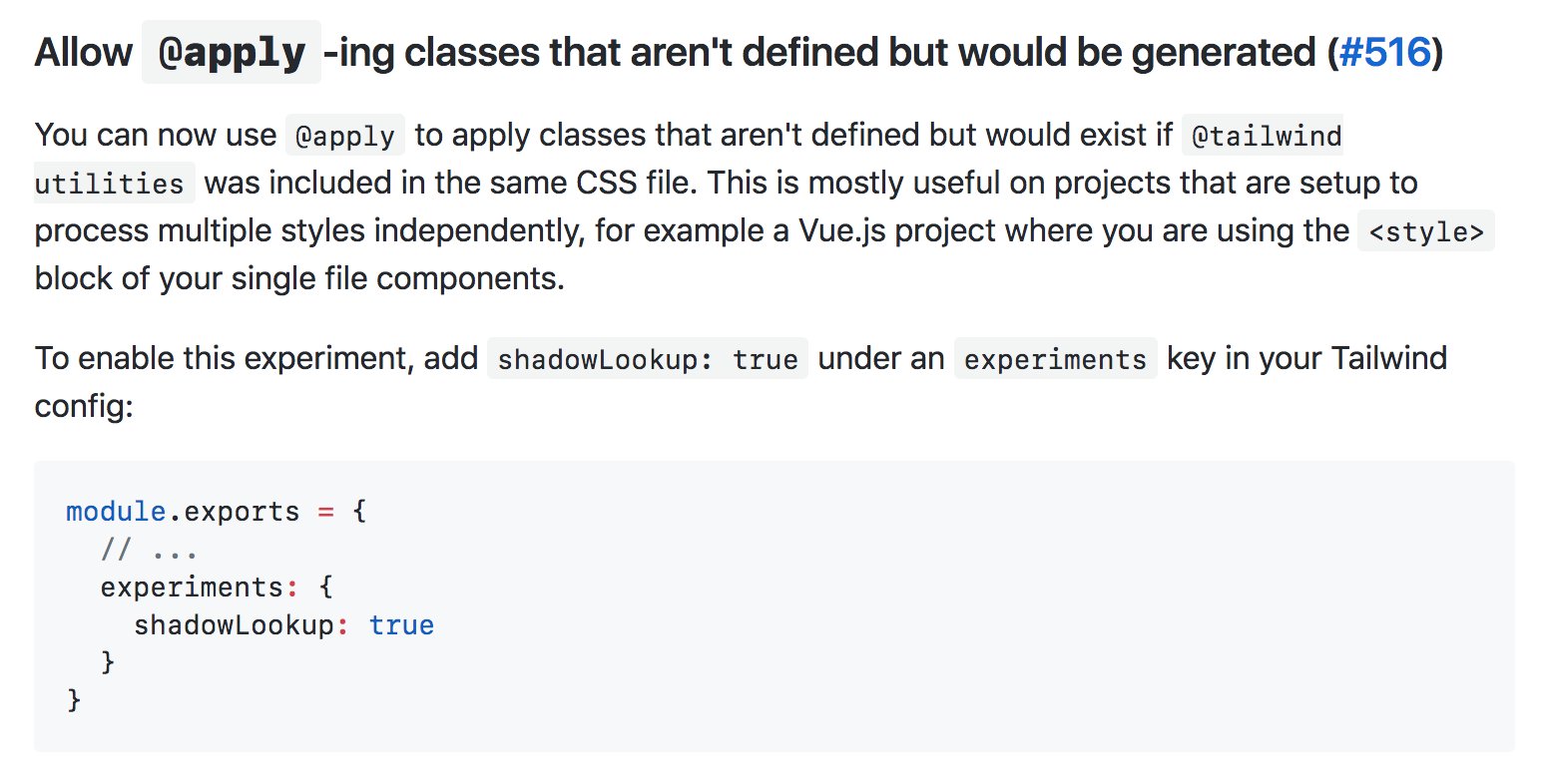Image resolution: width=1551 pixels, height=784 pixels.
Task: Click the final closing brace in code block
Action: pyautogui.click(x=74, y=700)
